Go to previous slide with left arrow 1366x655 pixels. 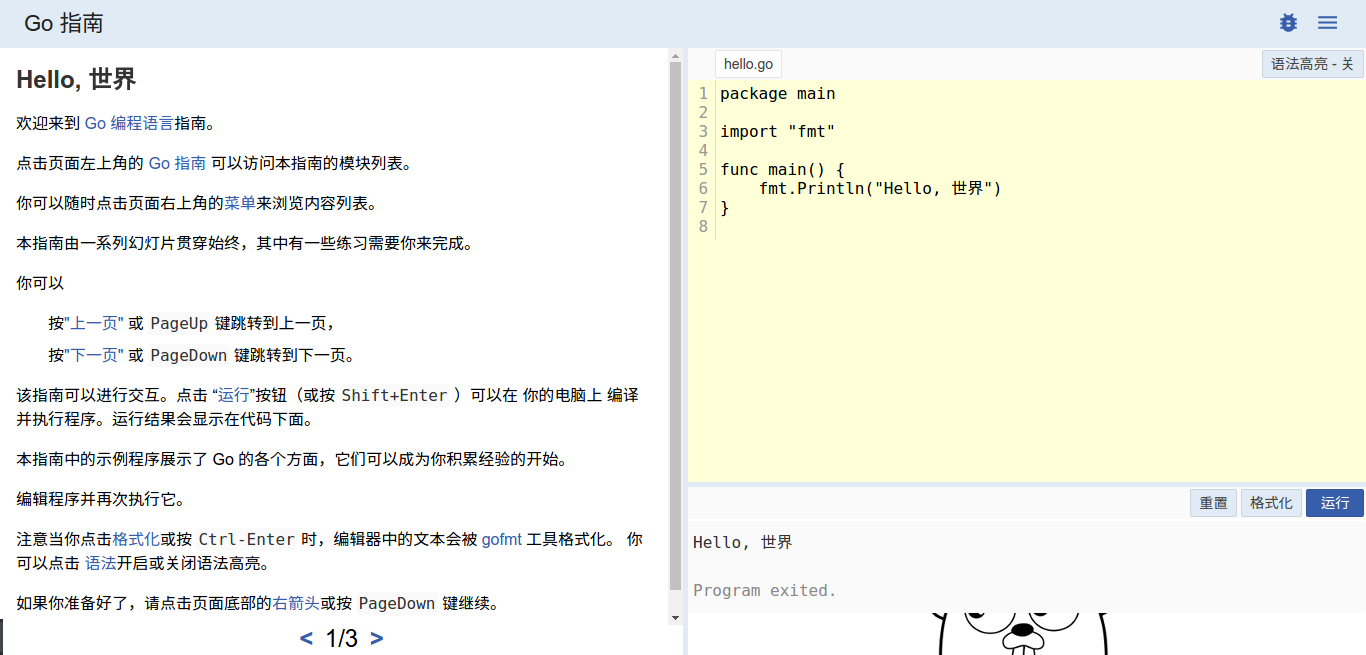(x=306, y=638)
